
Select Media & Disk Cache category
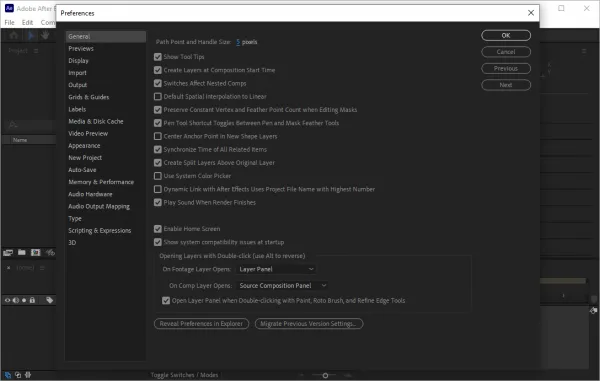105,121
